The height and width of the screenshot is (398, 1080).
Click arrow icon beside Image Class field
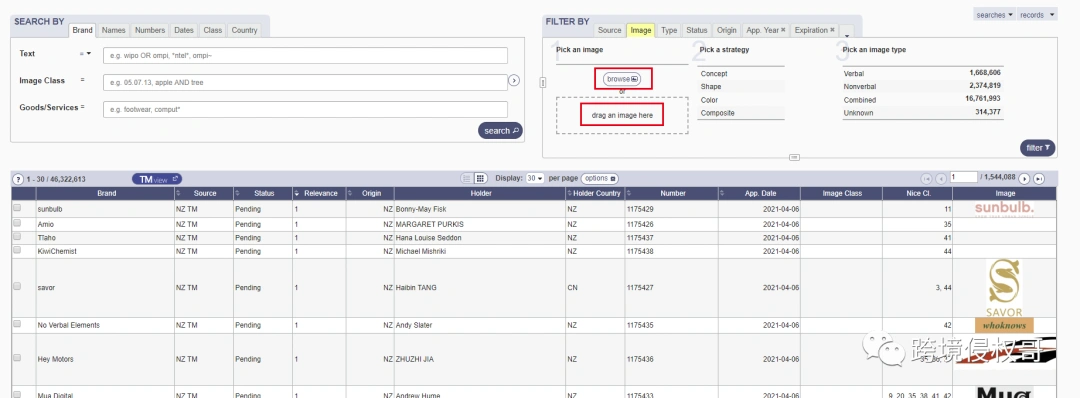(514, 81)
